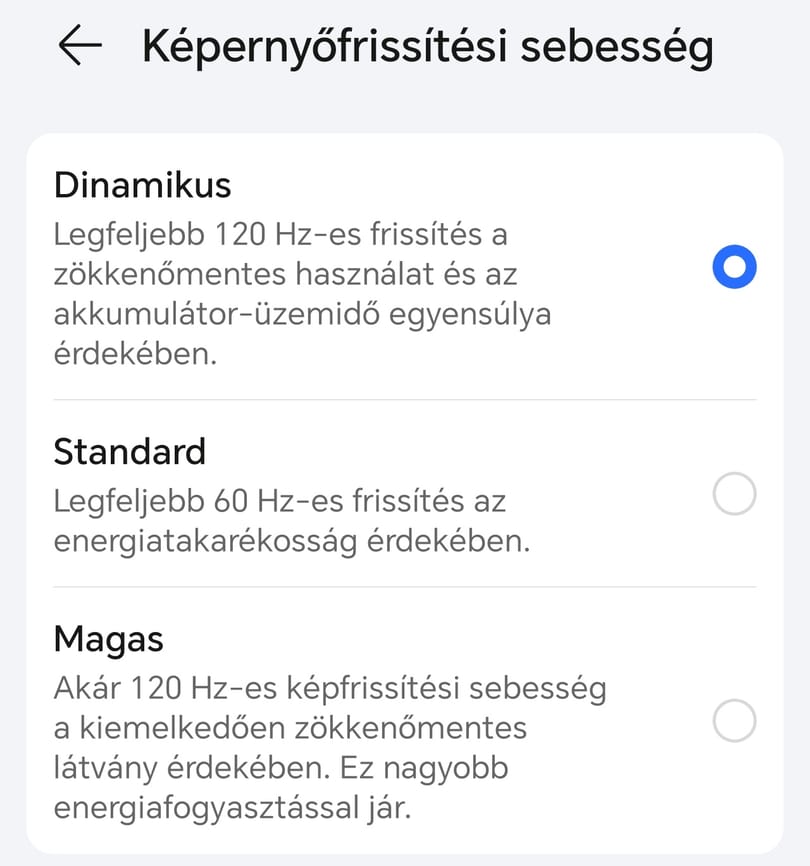Click the 'energiafogyasztással jár' line under Magas
The height and width of the screenshot is (866, 810).
[x=232, y=809]
